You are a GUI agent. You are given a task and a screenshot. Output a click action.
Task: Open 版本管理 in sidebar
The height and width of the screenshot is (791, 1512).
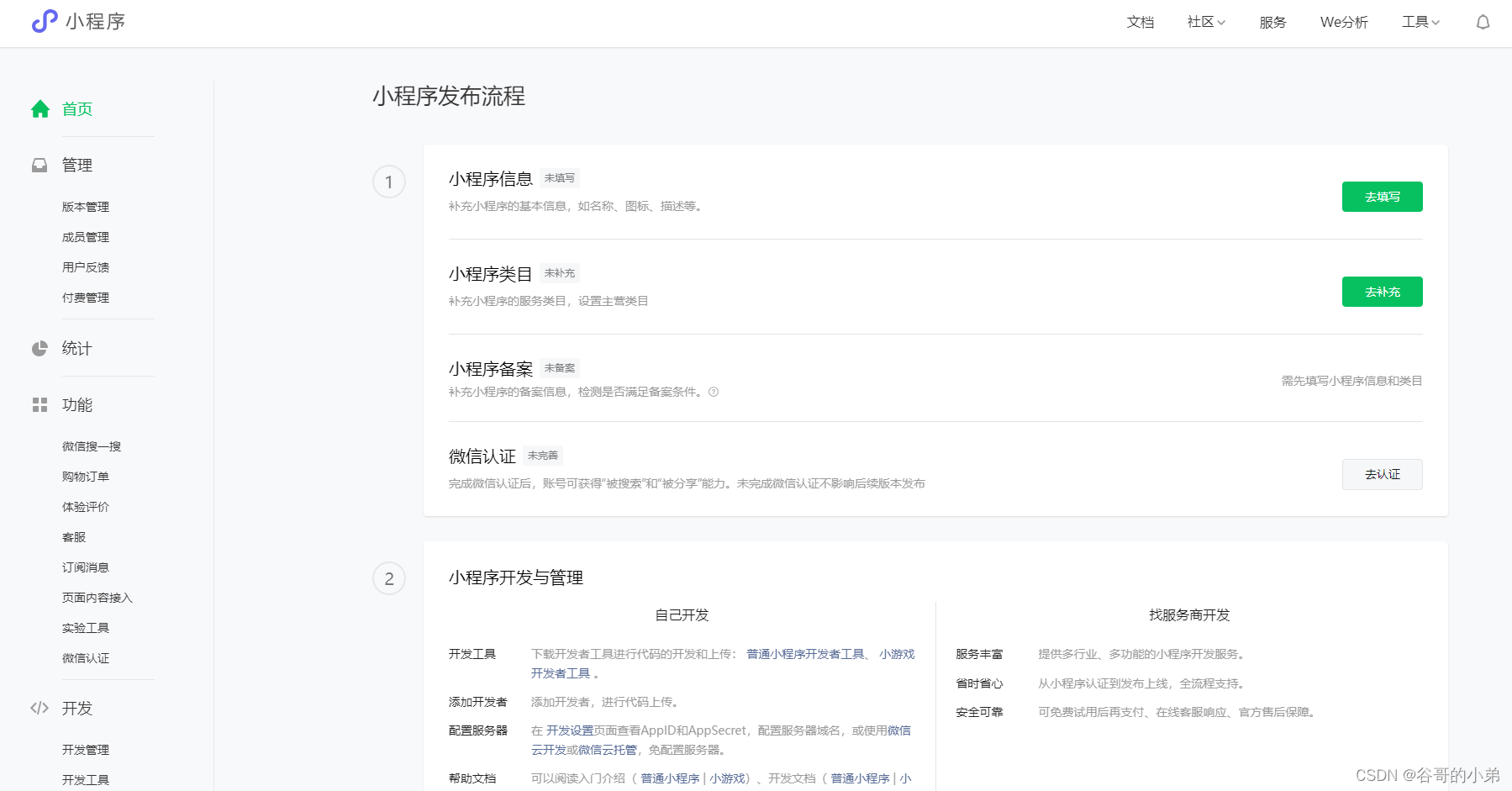point(86,207)
